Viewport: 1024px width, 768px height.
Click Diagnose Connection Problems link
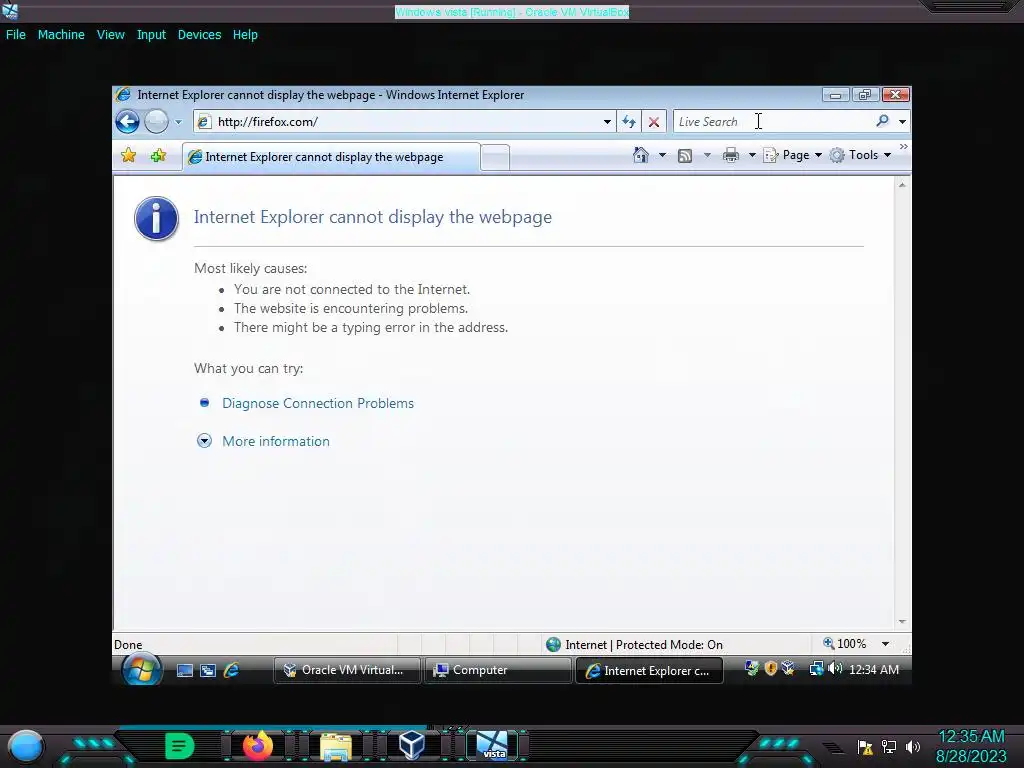(x=318, y=403)
